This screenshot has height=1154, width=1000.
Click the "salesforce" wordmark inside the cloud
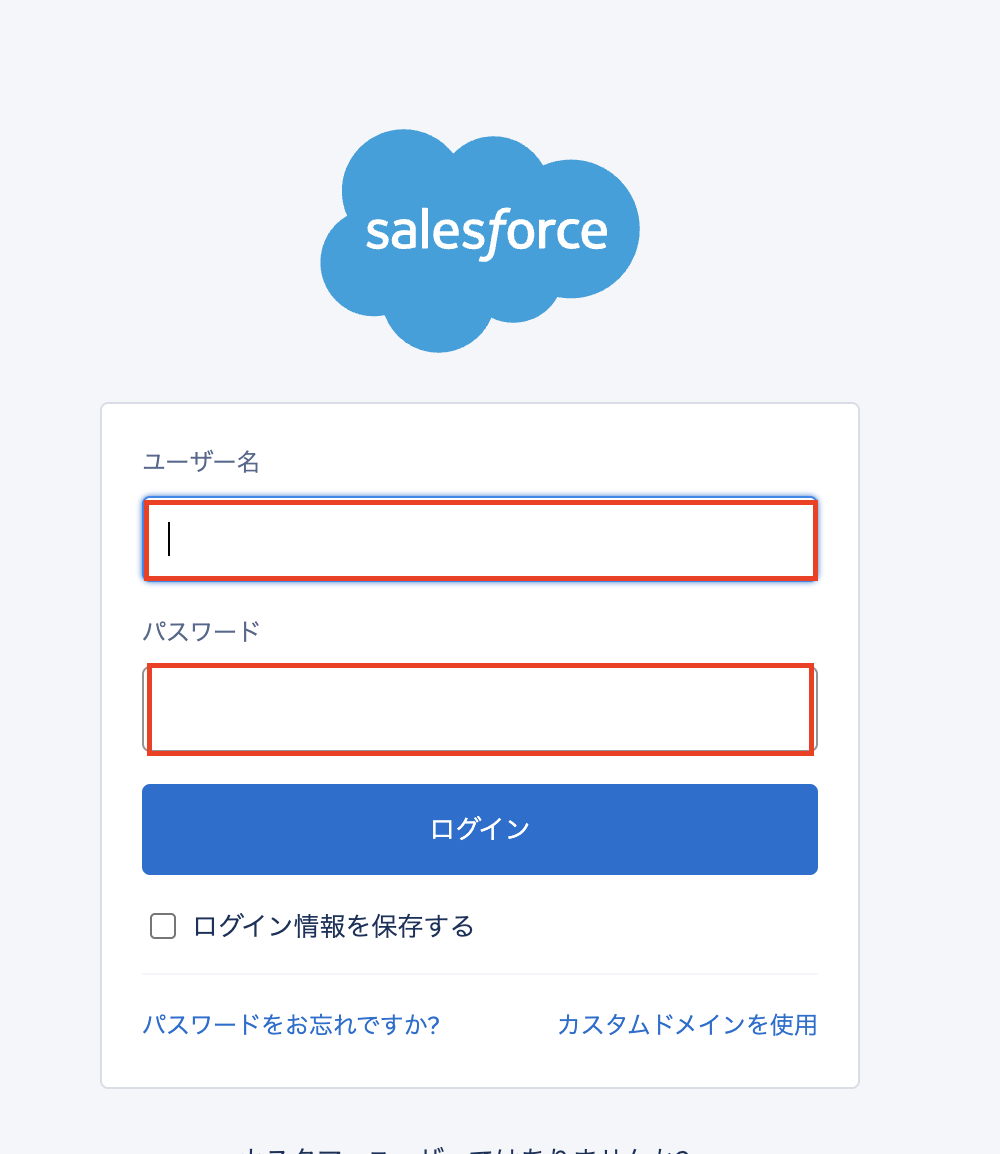pyautogui.click(x=486, y=231)
